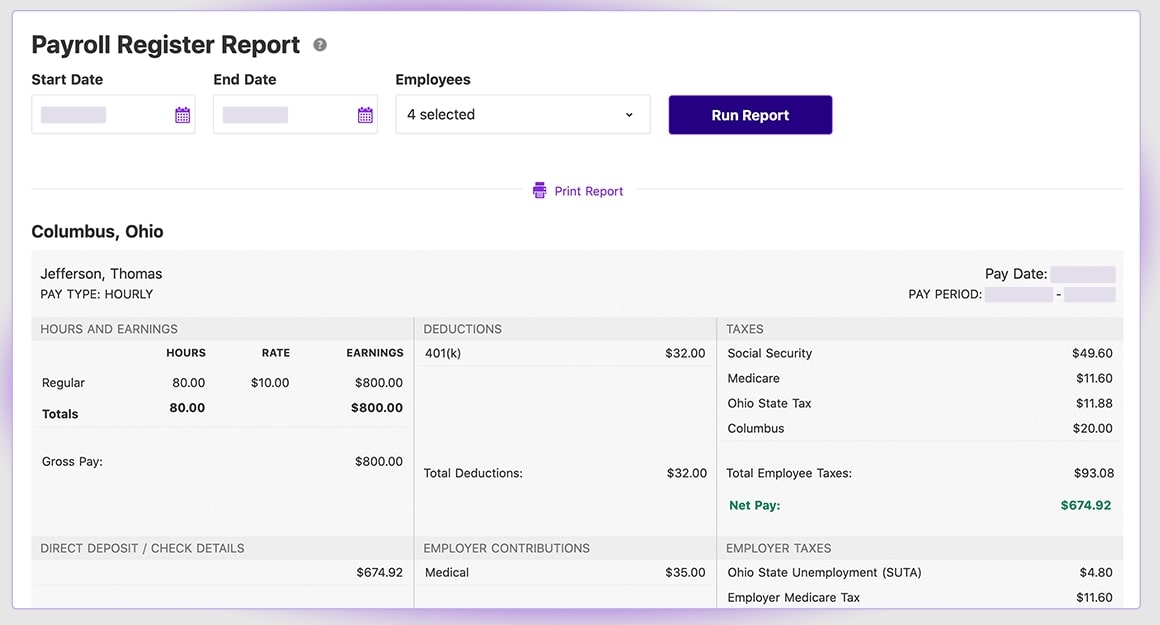Image resolution: width=1160 pixels, height=625 pixels.
Task: Select the Pay Date field value
Action: click(1084, 273)
